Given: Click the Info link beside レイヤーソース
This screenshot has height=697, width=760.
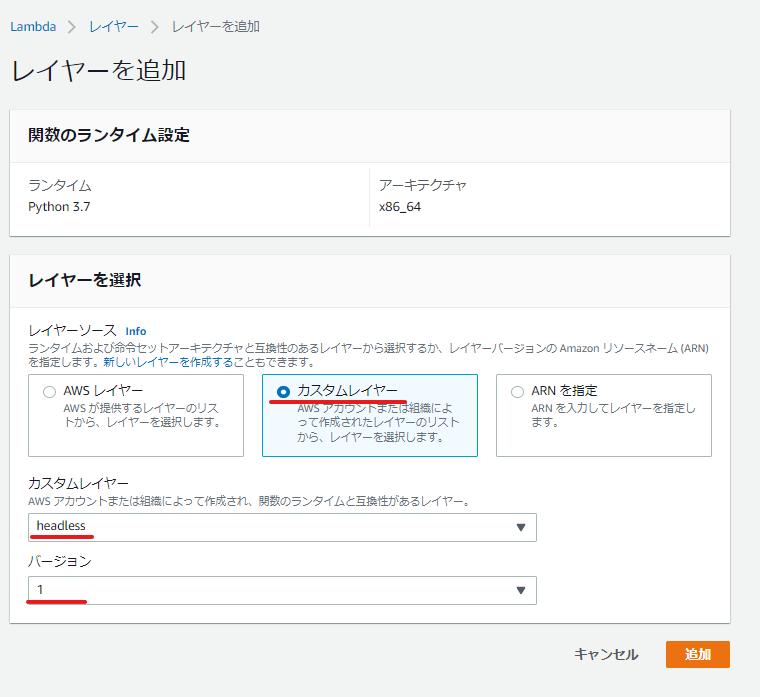Looking at the screenshot, I should tap(136, 331).
